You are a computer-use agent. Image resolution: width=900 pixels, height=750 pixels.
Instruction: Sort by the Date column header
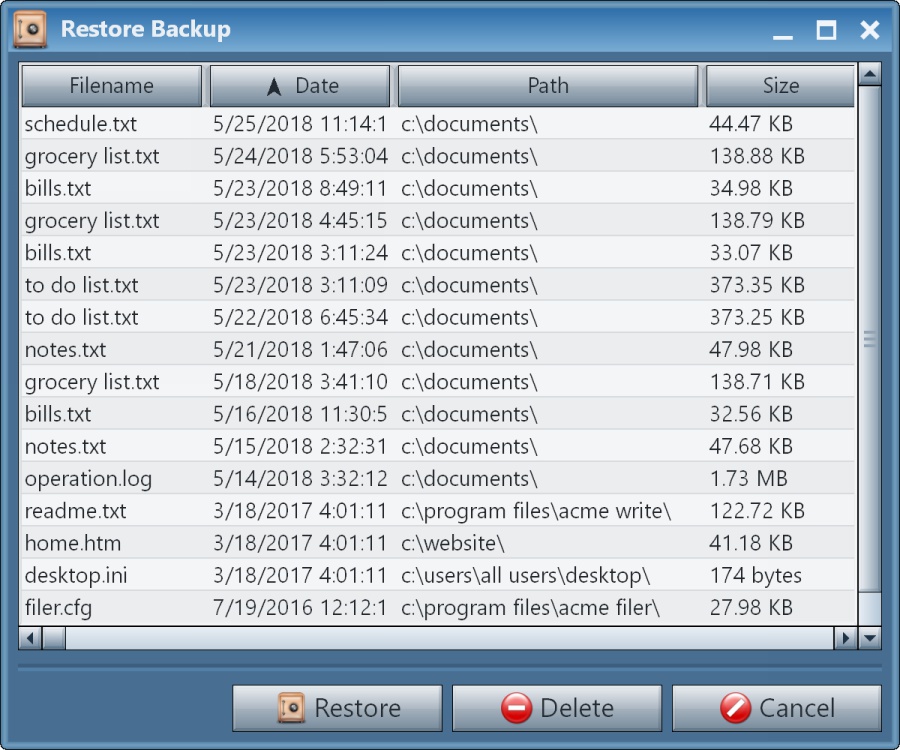[x=300, y=86]
